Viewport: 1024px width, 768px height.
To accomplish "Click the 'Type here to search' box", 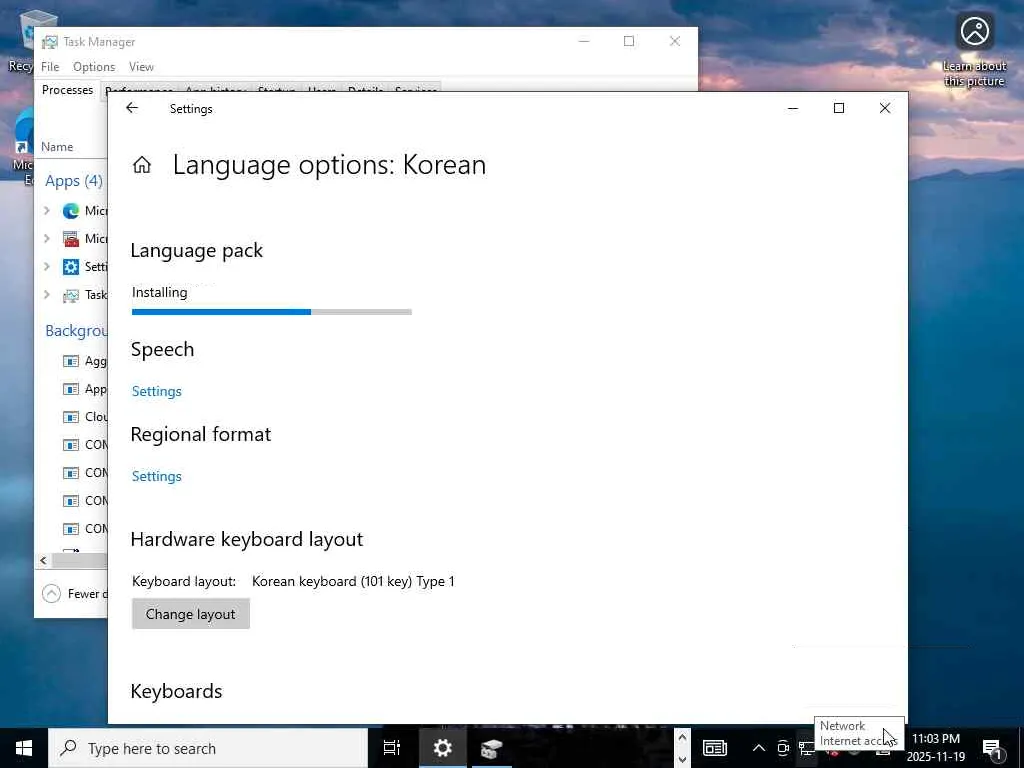I will [x=208, y=748].
